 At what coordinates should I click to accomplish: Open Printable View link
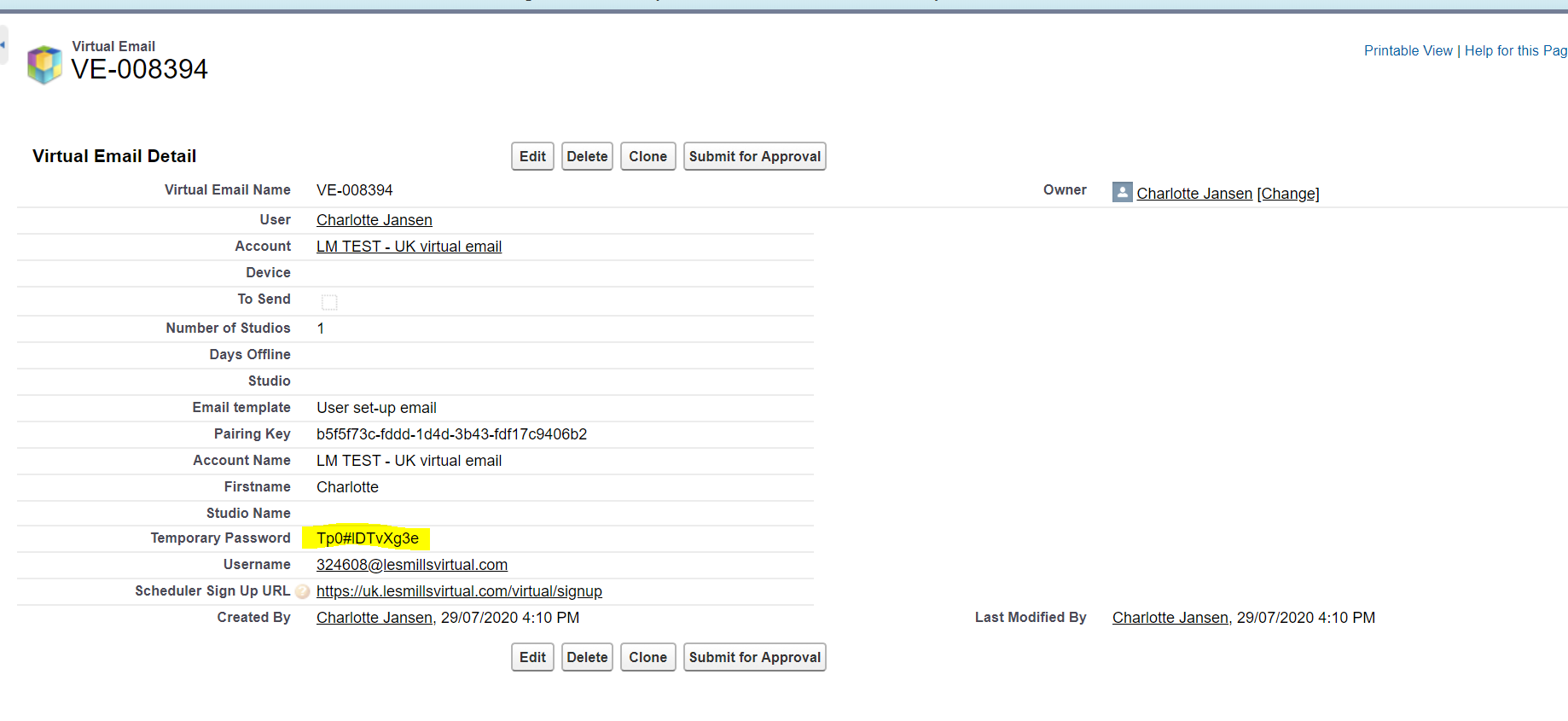1408,50
